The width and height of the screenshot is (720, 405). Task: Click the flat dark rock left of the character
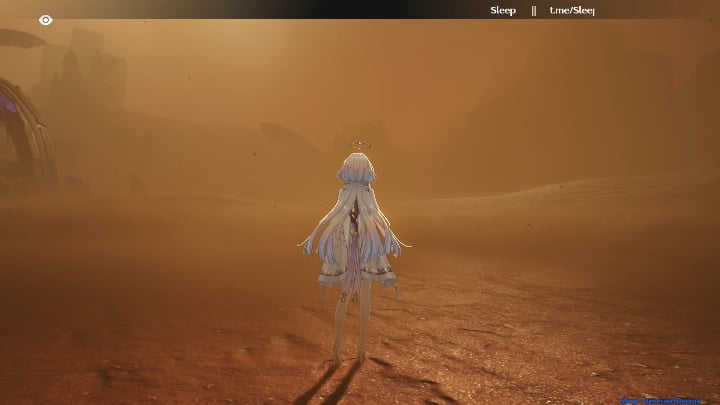click(280, 130)
